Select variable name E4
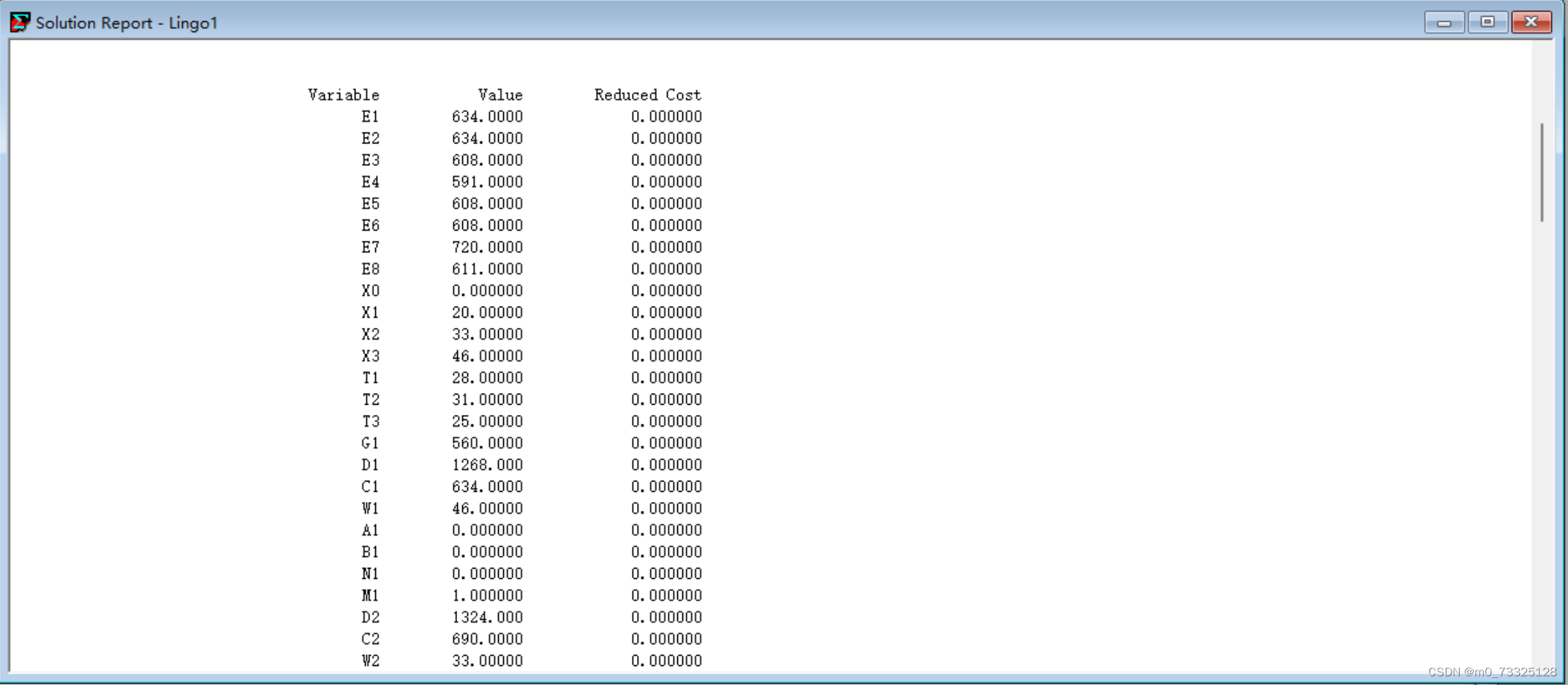1568x685 pixels. (370, 181)
